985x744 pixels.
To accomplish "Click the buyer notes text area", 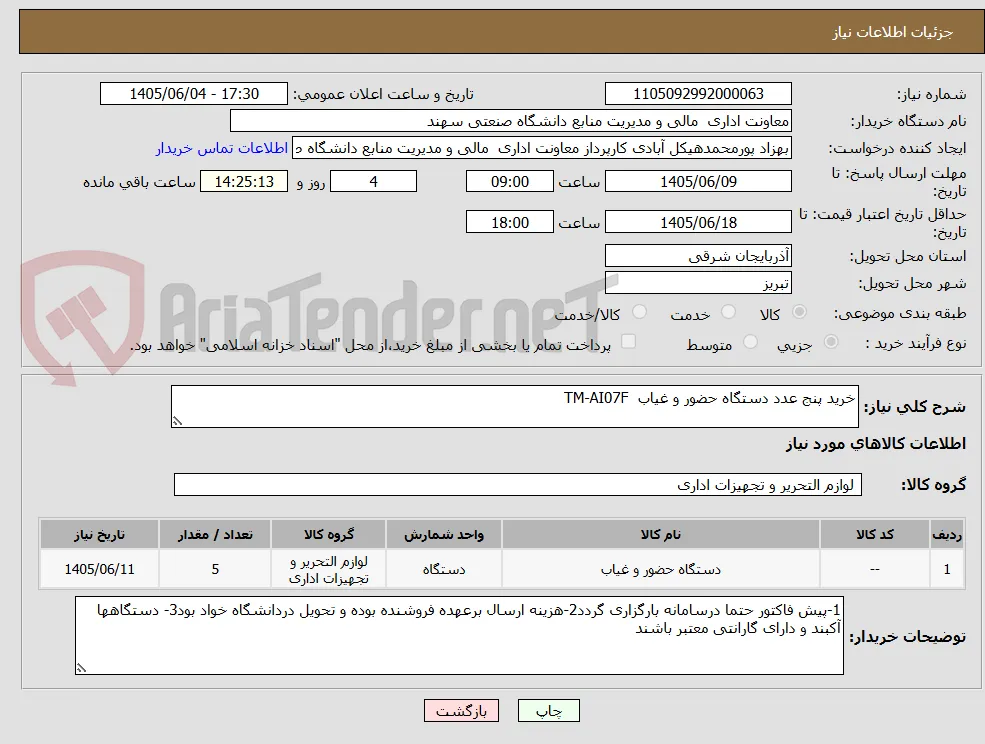I will coord(459,635).
